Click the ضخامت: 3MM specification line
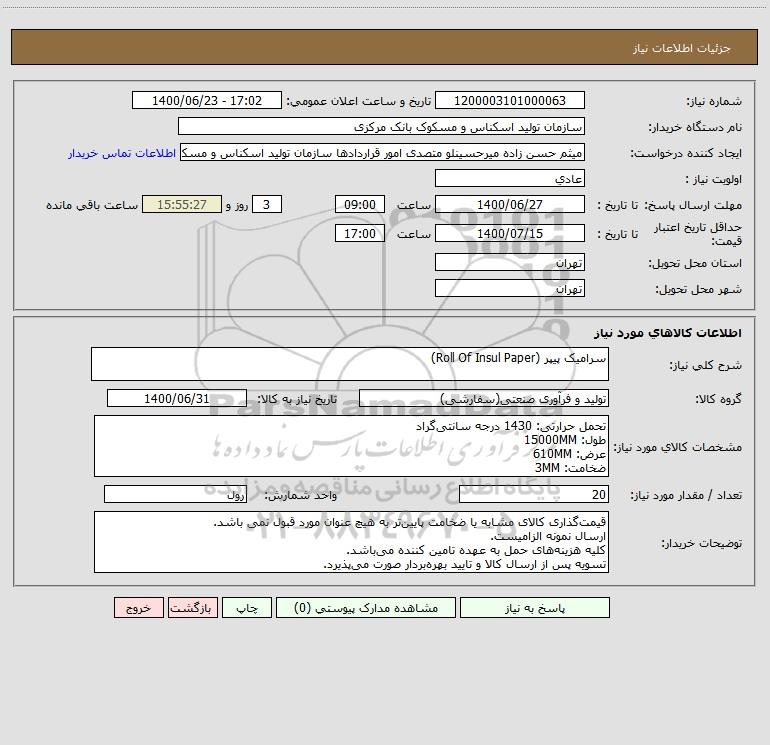770x745 pixels. point(570,468)
